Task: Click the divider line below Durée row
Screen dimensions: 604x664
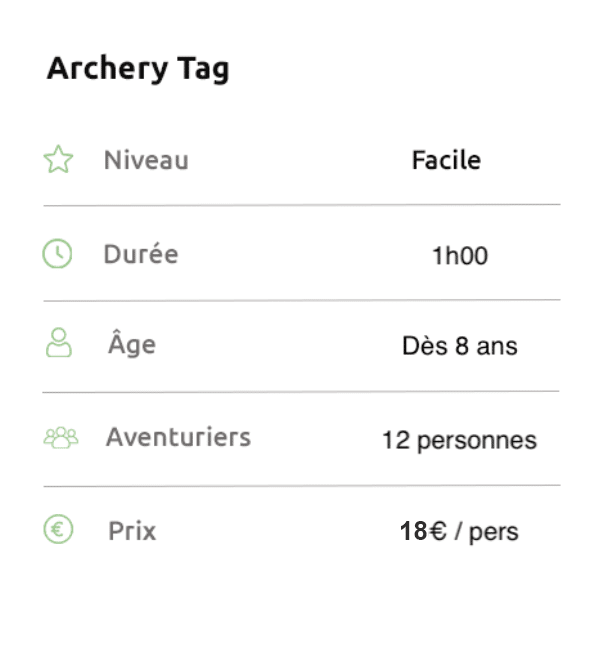Action: [302, 300]
